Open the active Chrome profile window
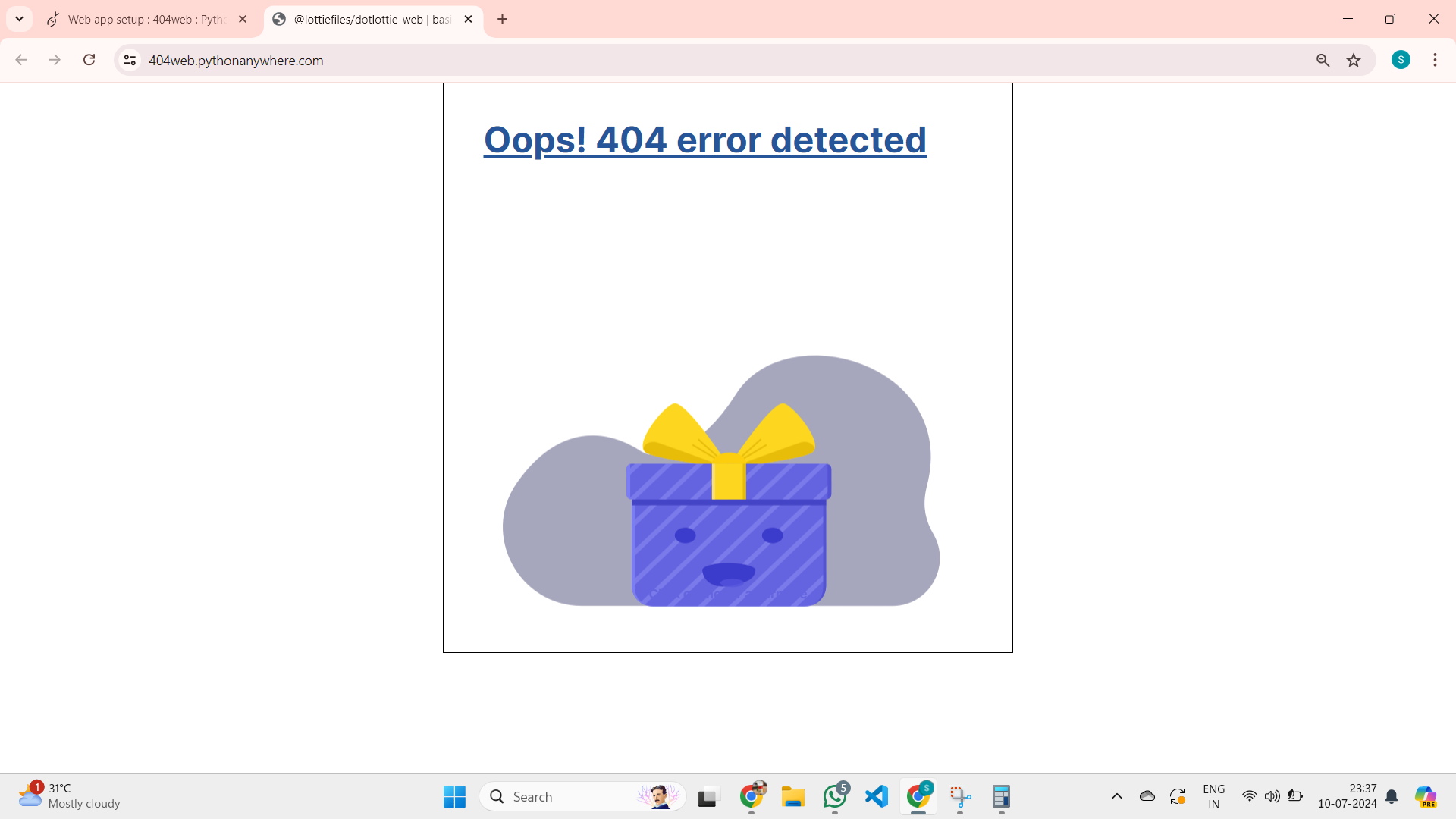1456x819 pixels. 918,796
